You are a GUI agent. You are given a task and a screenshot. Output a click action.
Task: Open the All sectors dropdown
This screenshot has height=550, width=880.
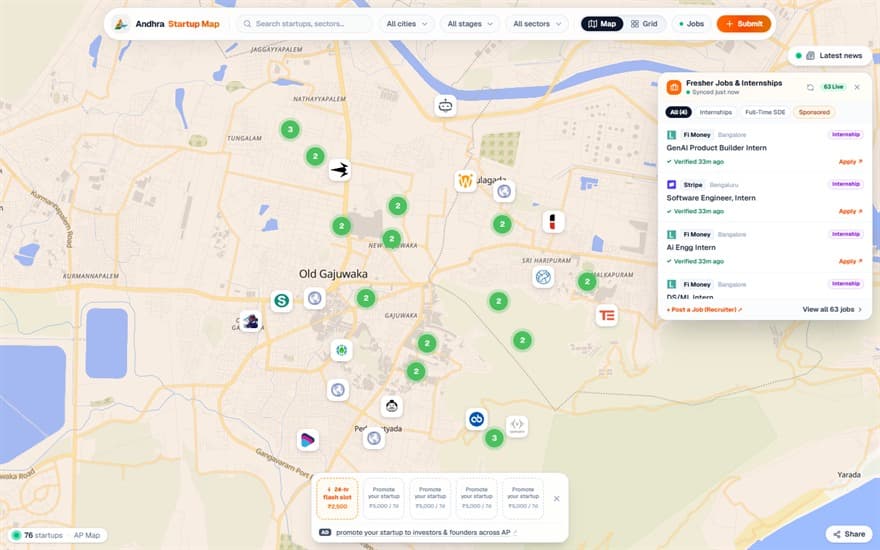pyautogui.click(x=537, y=24)
